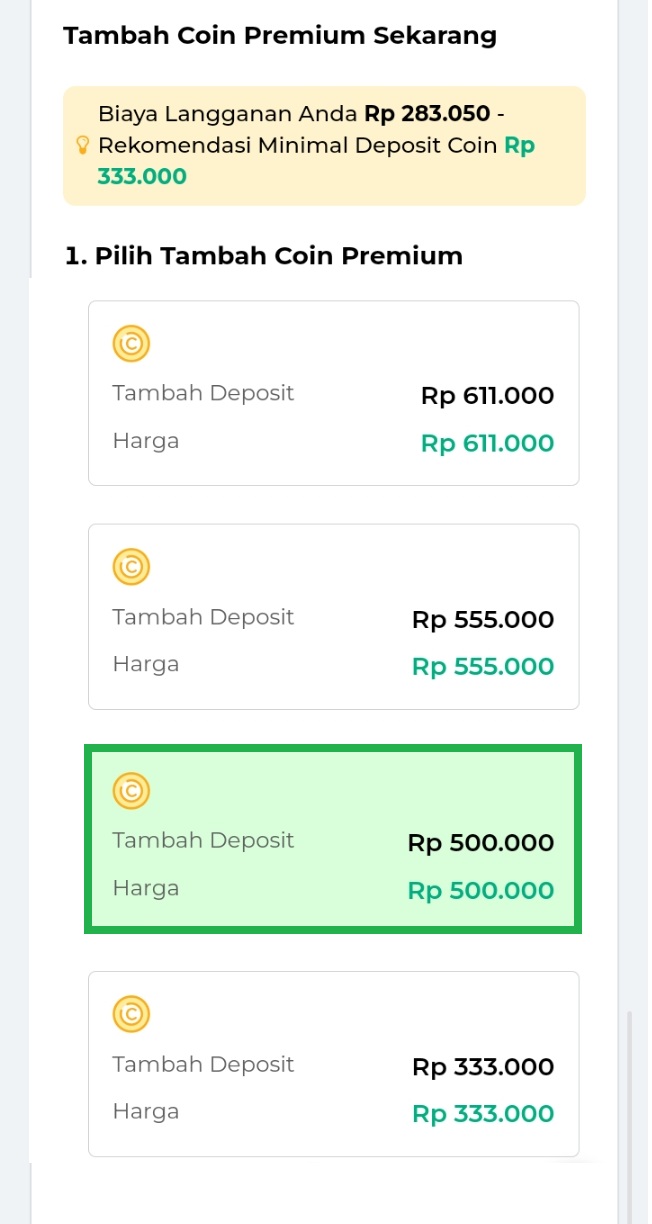Click the 'Harga' label in the Rp 333.000 card

[x=146, y=1111]
